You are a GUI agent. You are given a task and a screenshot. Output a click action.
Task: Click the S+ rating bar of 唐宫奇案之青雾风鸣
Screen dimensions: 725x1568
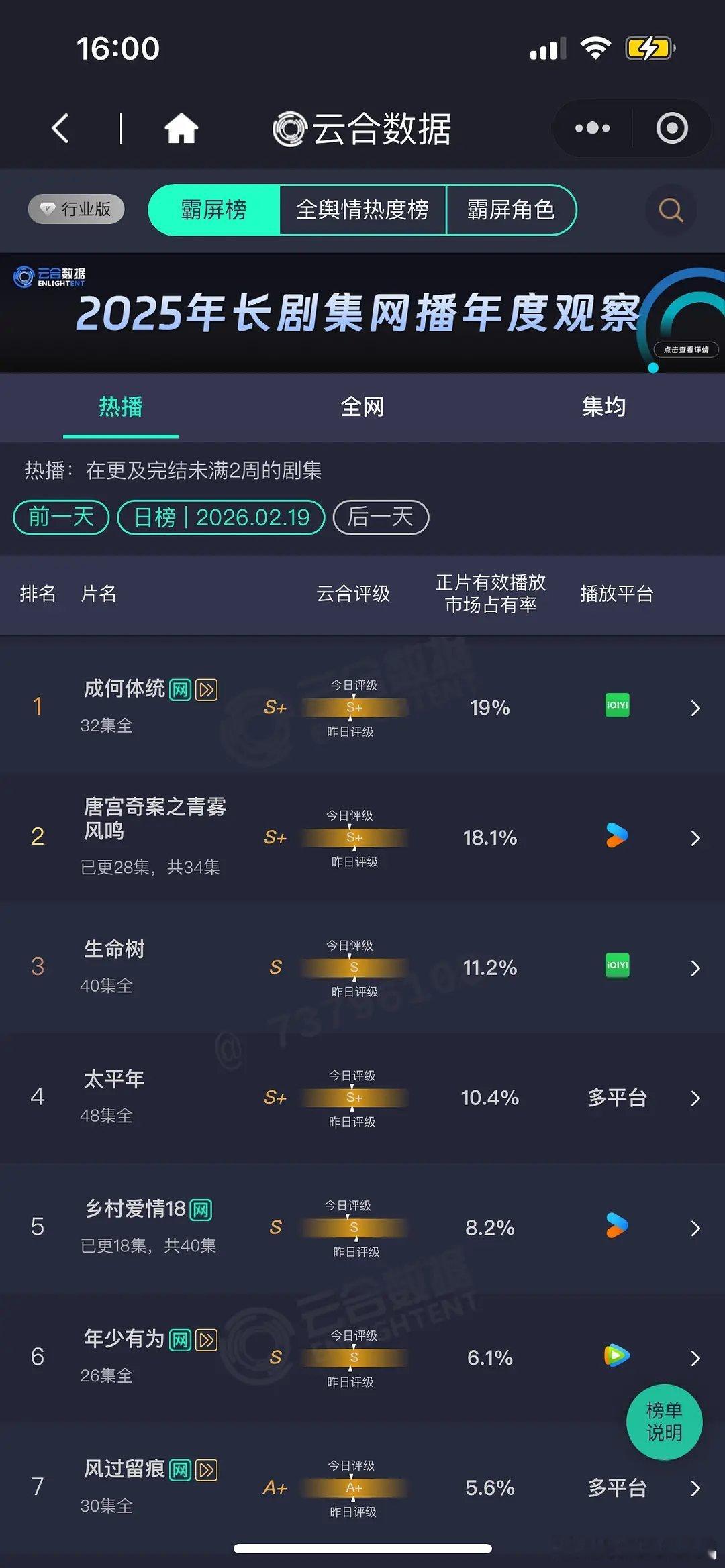click(x=354, y=837)
